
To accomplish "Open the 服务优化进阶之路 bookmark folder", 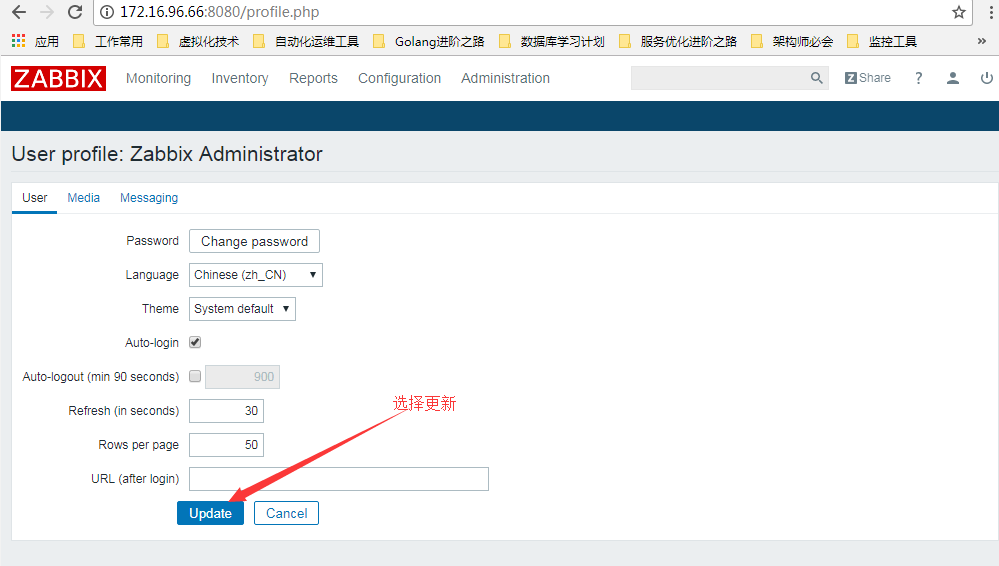I will coord(678,41).
